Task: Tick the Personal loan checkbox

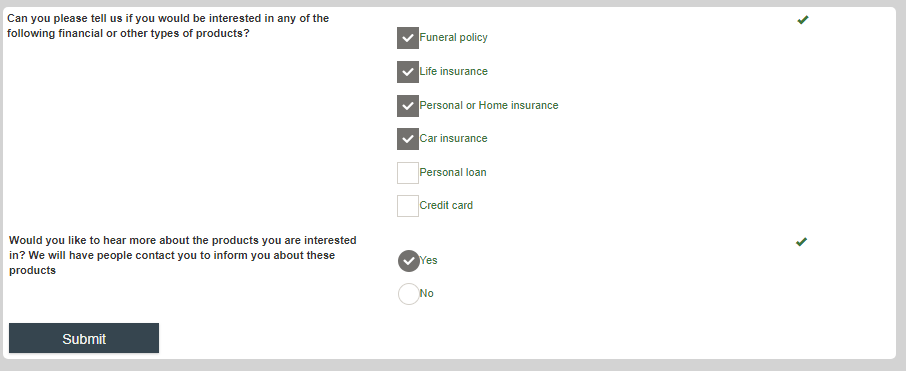Action: [x=408, y=173]
